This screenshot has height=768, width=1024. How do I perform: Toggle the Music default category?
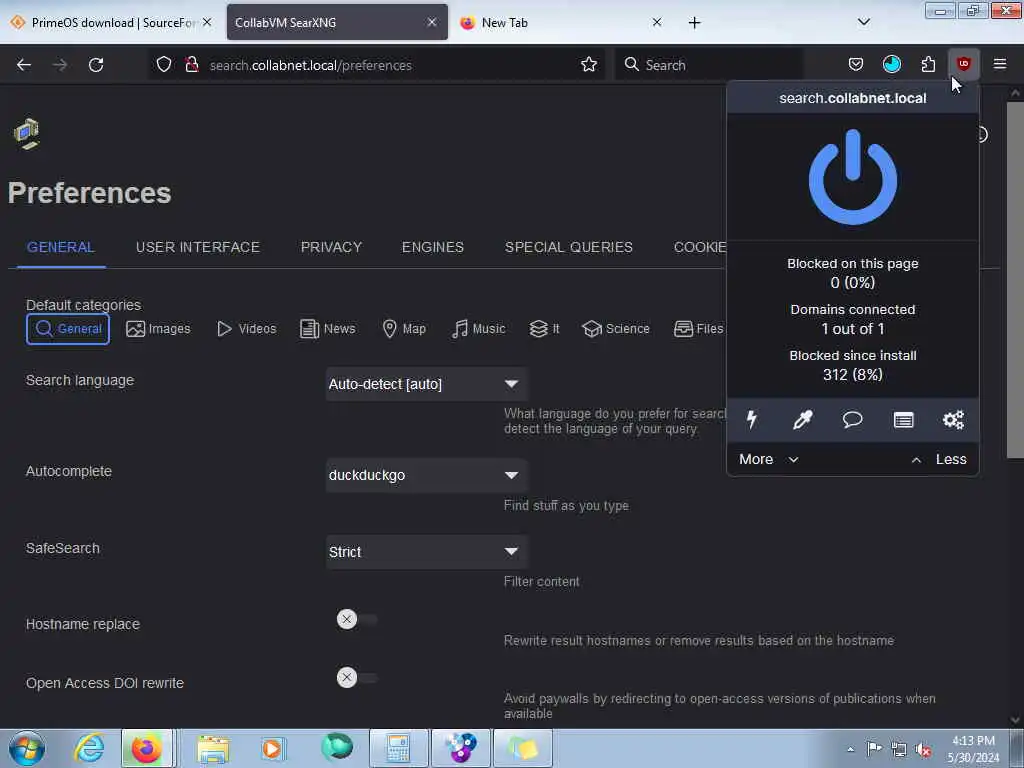479,328
